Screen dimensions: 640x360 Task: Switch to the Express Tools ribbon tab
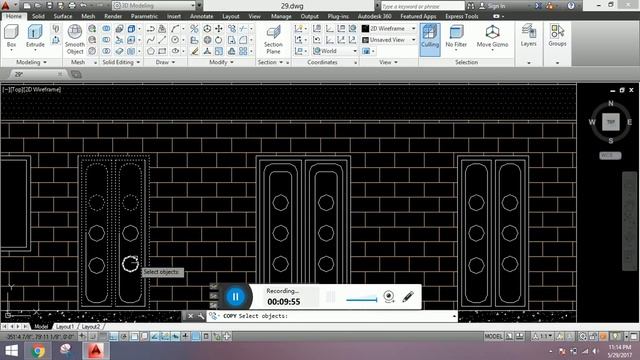[462, 16]
